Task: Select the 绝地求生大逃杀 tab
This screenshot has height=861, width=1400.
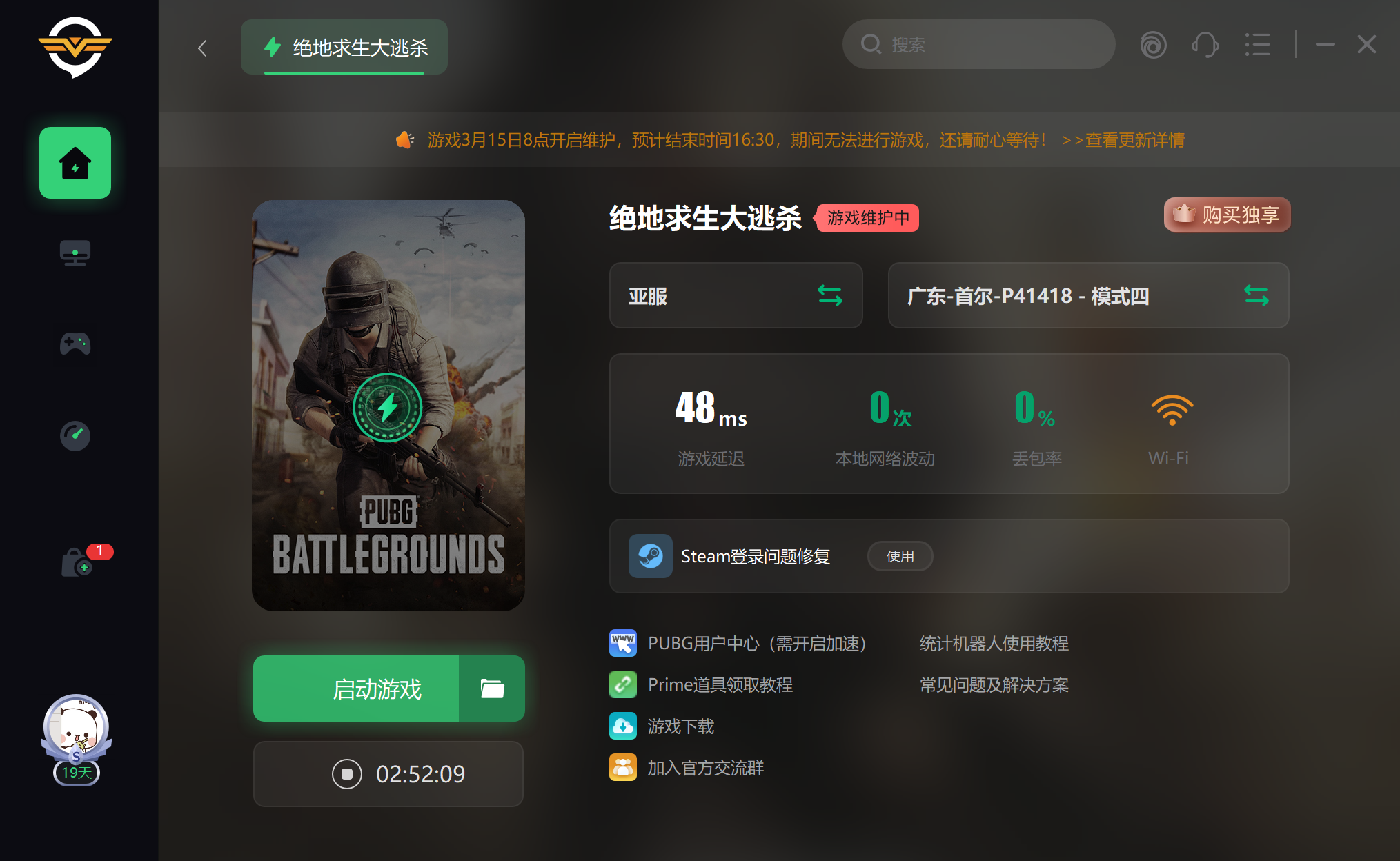Action: (344, 47)
